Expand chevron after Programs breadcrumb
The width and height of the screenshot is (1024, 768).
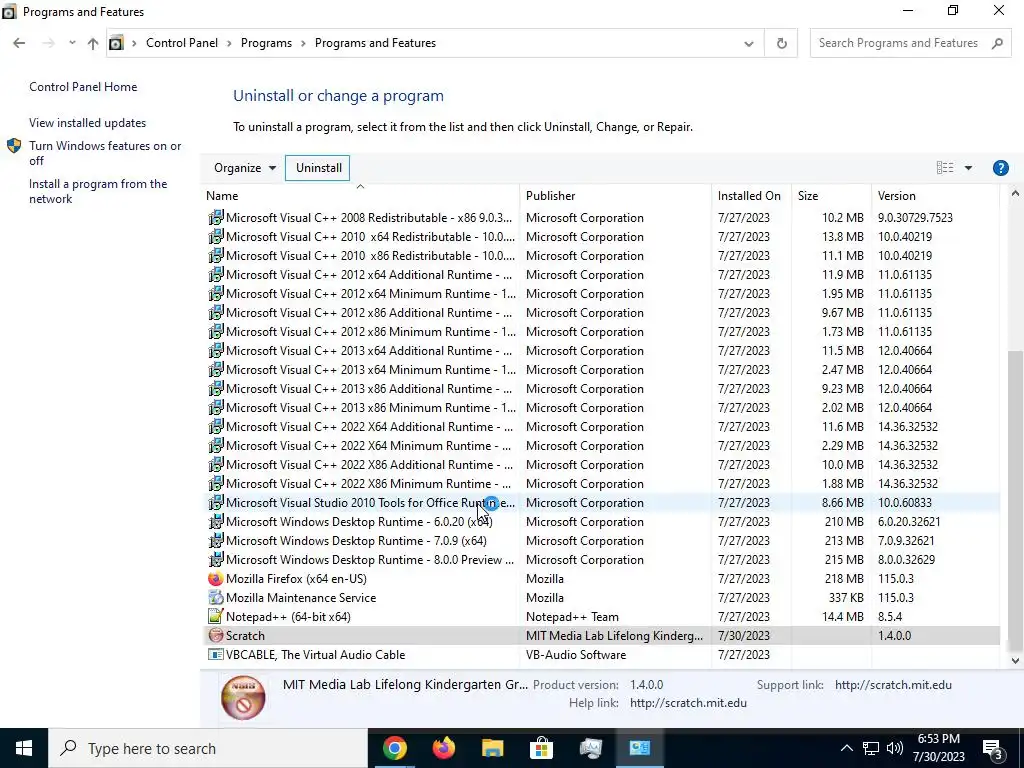304,43
